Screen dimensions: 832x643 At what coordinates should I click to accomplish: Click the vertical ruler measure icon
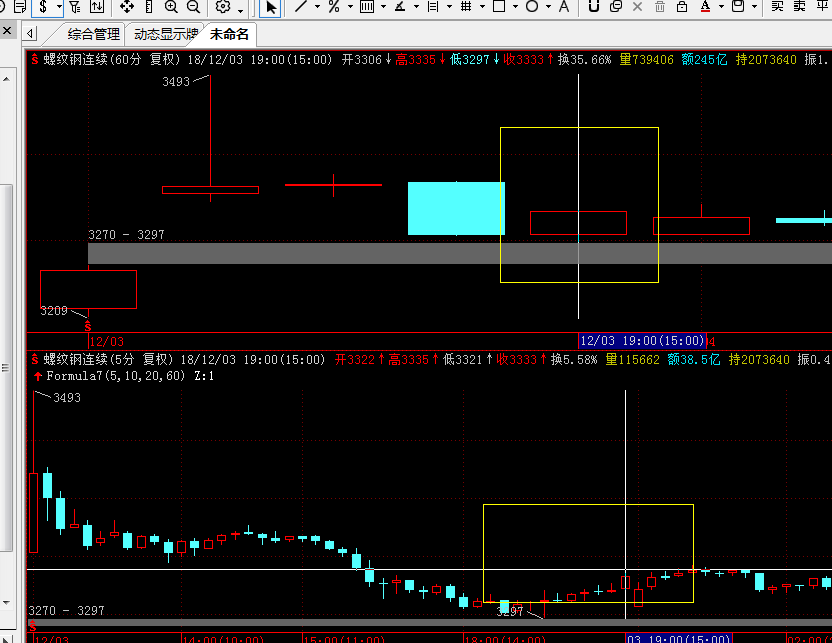point(149,6)
